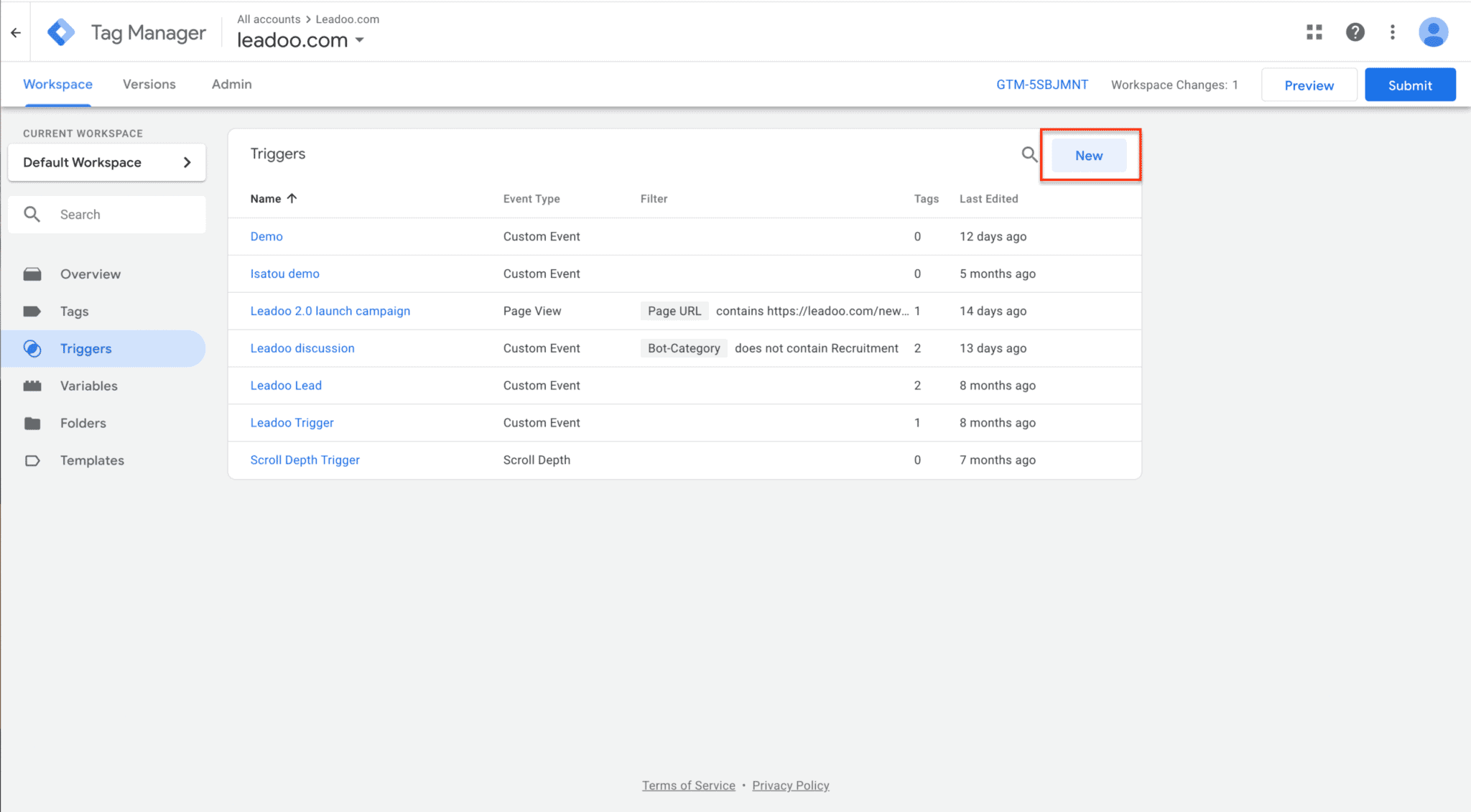The width and height of the screenshot is (1471, 812).
Task: Open the Templates section
Action: [x=92, y=460]
